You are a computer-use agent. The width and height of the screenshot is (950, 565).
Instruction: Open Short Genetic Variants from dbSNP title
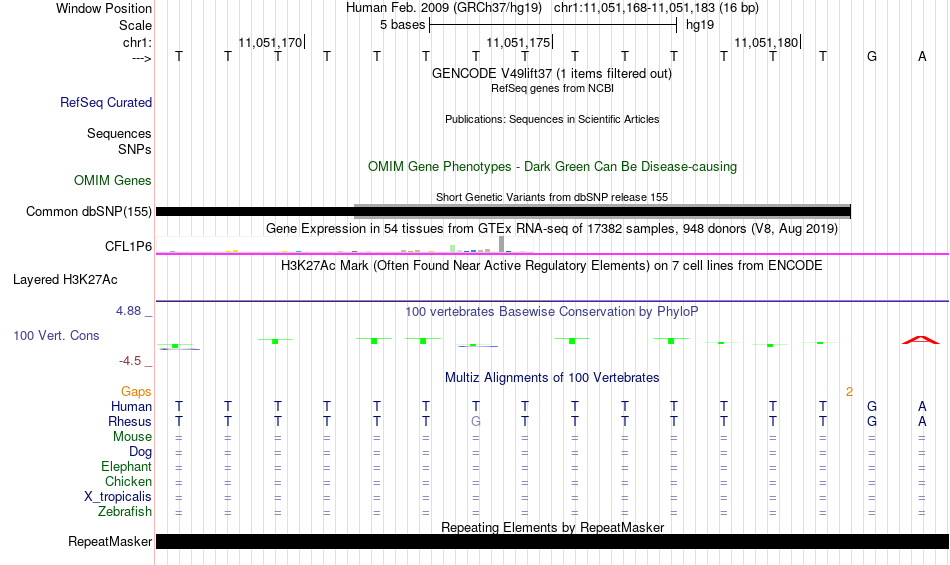click(552, 197)
